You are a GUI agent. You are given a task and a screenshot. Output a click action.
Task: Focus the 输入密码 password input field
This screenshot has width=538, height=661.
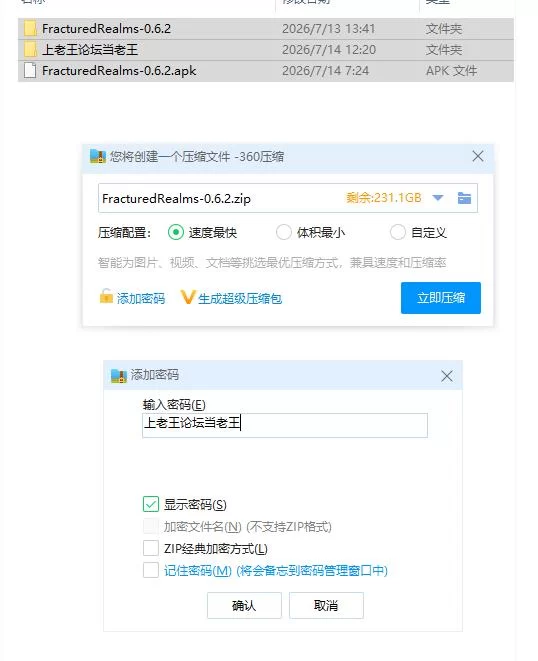(x=285, y=425)
